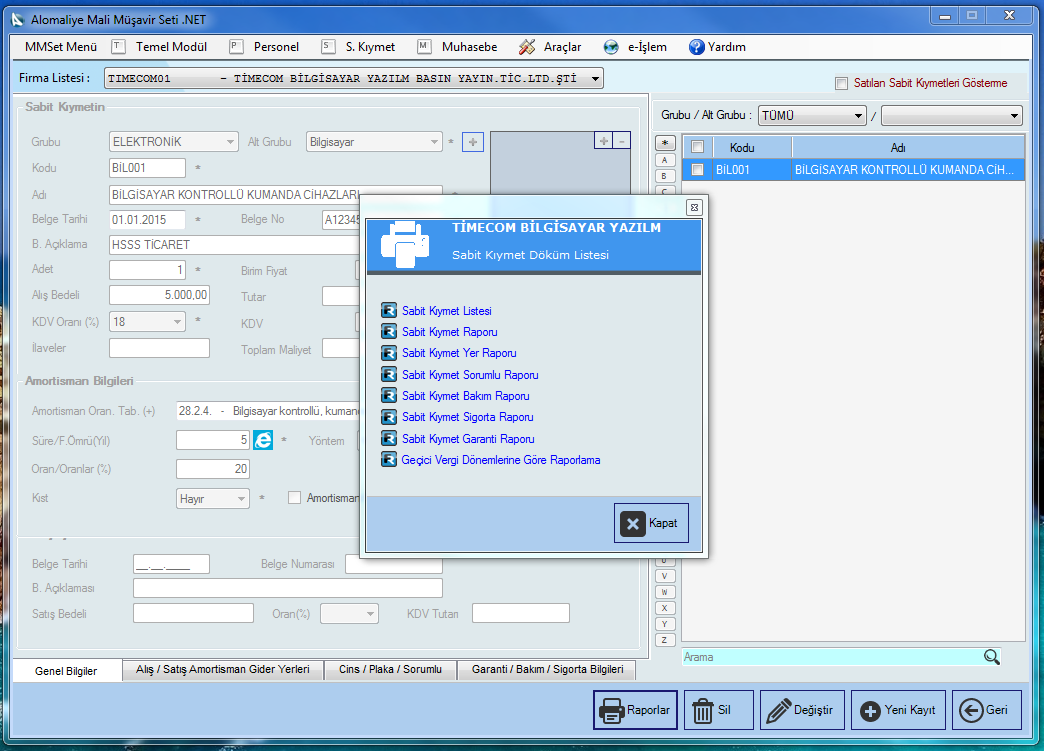Click the T icon for Temel Modül
The height and width of the screenshot is (751, 1044).
coord(118,46)
